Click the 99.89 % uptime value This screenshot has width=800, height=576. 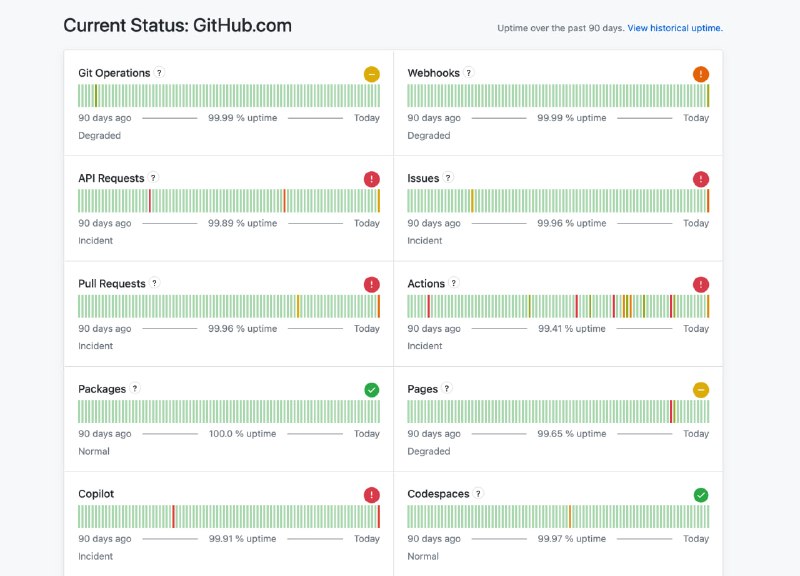(x=242, y=223)
